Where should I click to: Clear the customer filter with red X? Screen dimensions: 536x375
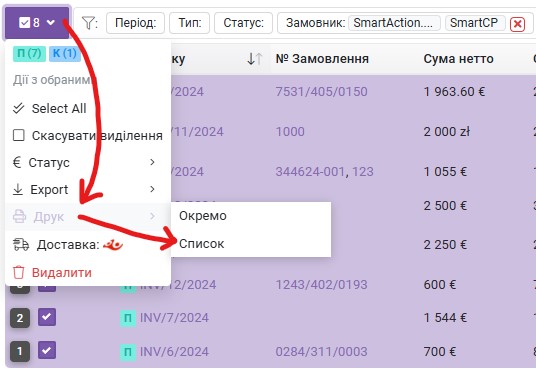(x=517, y=24)
